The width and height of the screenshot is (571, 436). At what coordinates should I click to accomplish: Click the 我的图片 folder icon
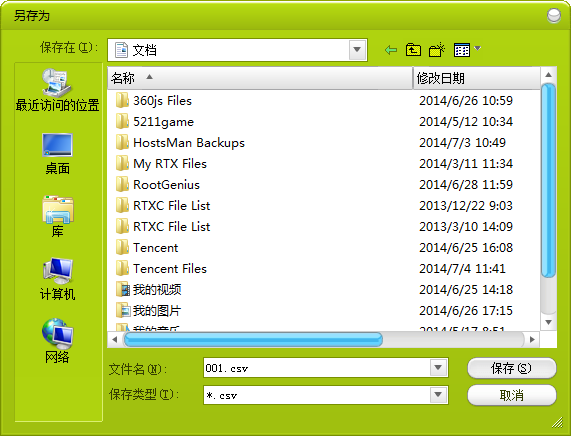click(123, 310)
